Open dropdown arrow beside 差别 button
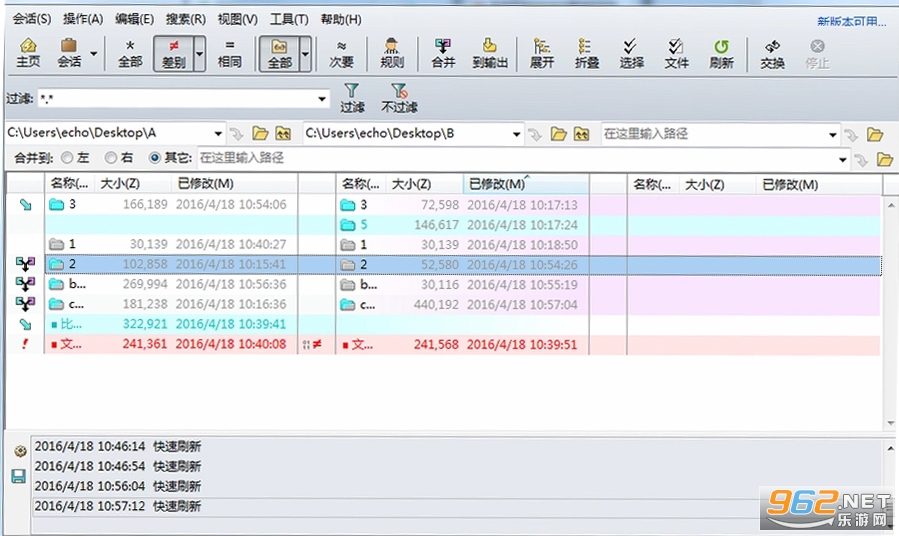 [x=200, y=54]
